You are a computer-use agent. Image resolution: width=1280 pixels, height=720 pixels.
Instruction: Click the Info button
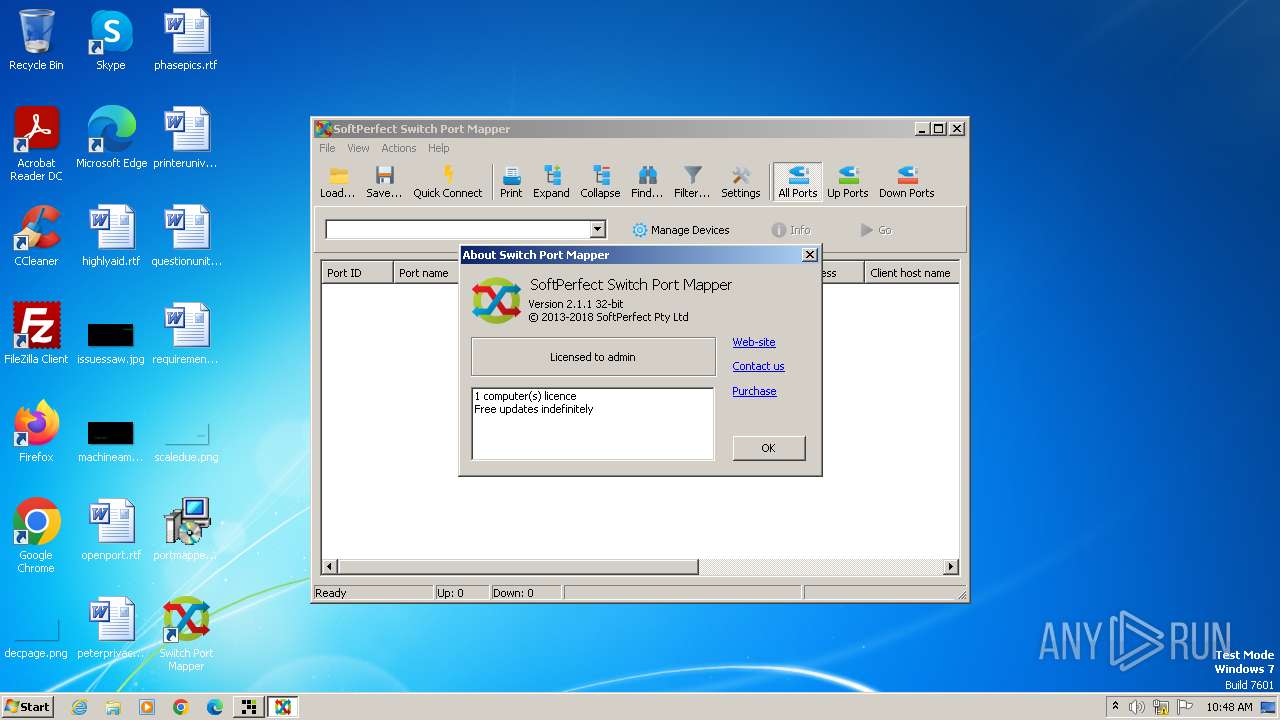(791, 230)
